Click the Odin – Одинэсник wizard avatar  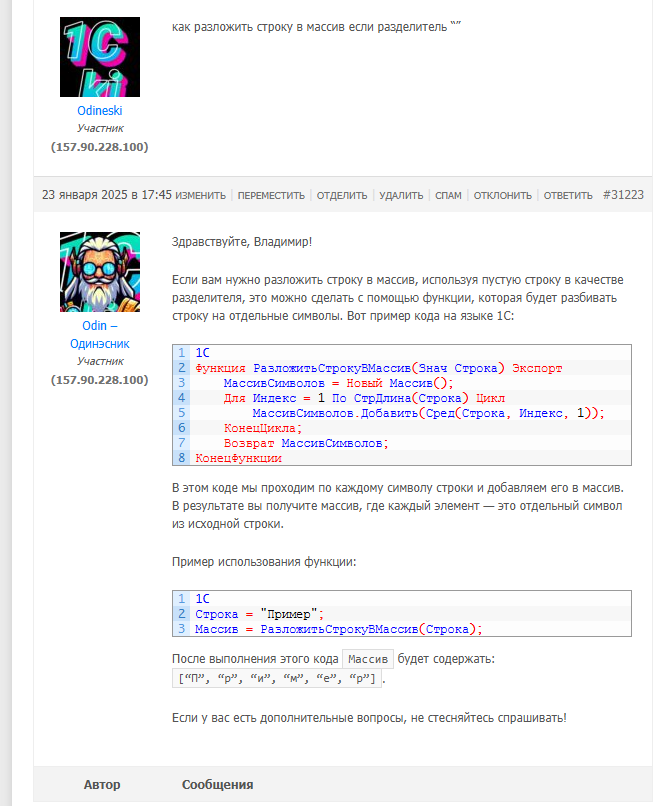coord(100,272)
